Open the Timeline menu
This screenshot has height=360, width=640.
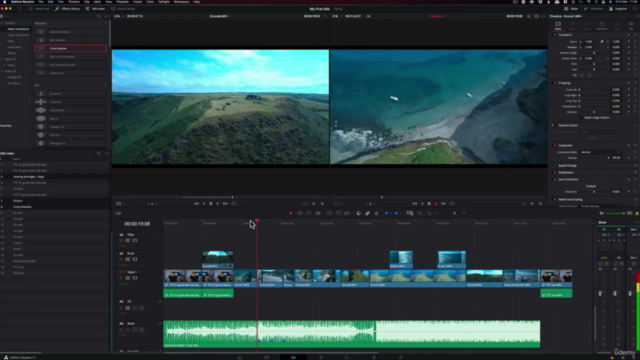pyautogui.click(x=74, y=2)
